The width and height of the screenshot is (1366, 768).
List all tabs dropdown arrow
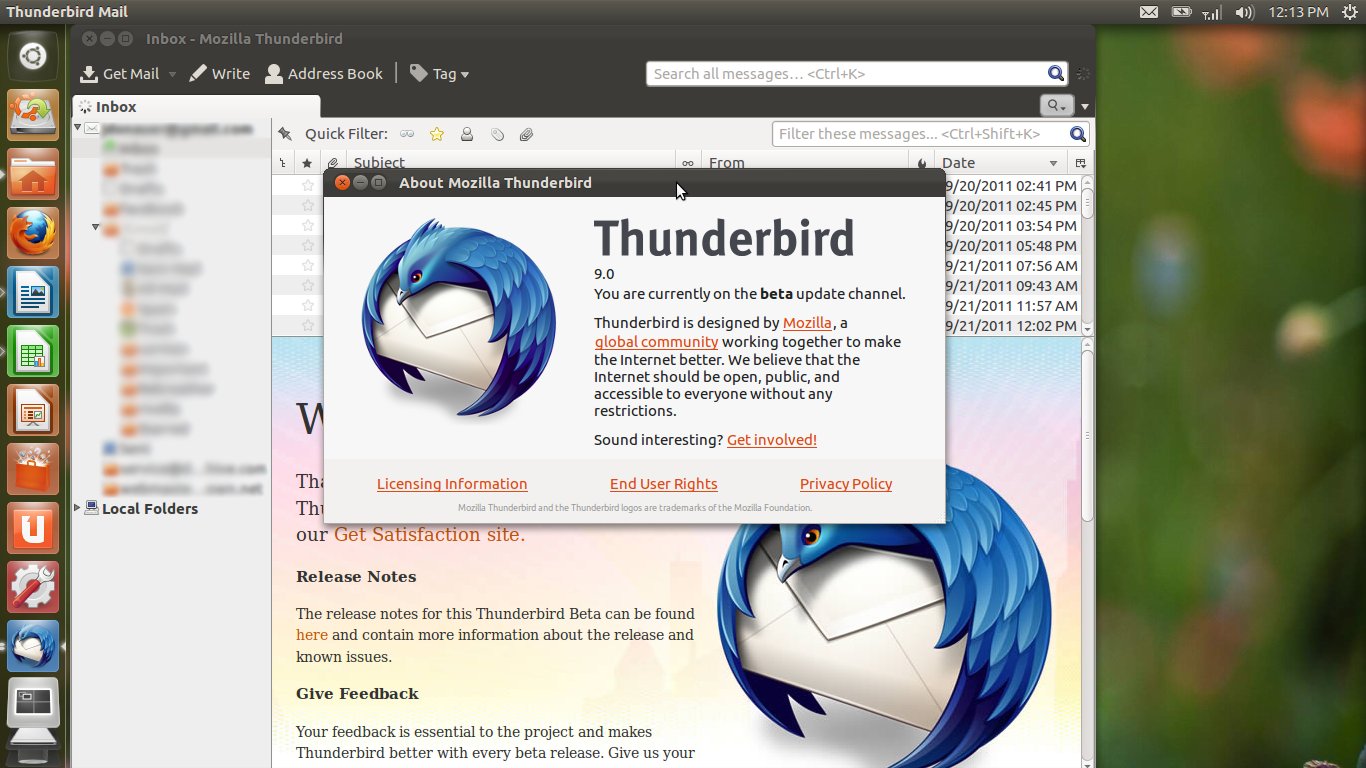click(1085, 107)
